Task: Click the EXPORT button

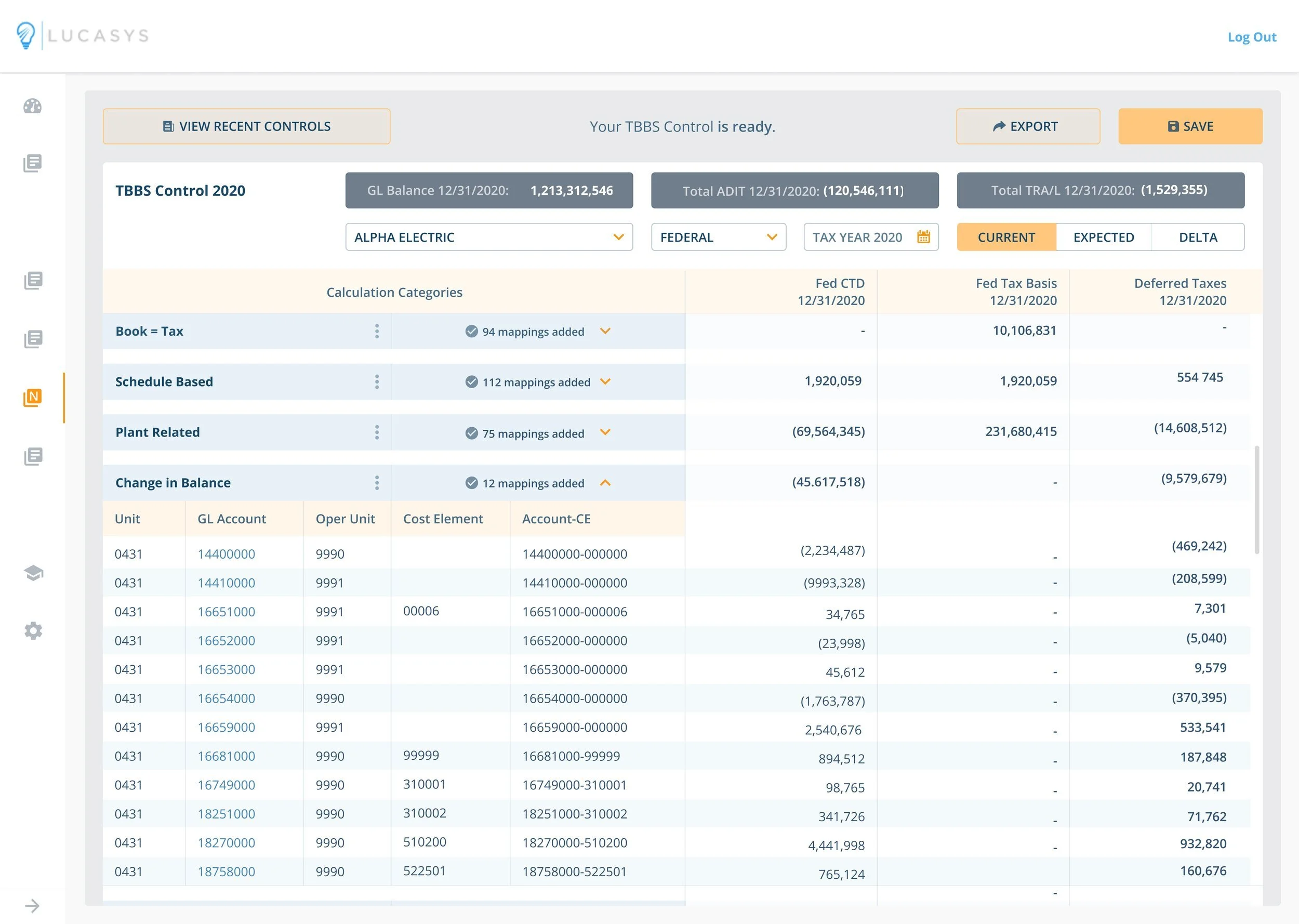Action: click(1028, 126)
